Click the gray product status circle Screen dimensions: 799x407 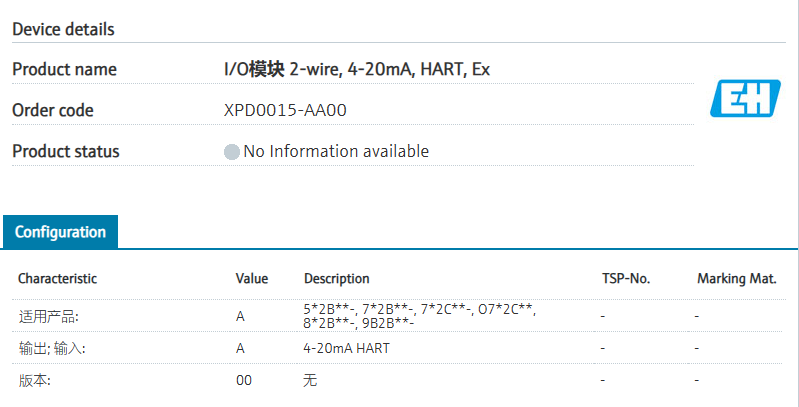232,152
